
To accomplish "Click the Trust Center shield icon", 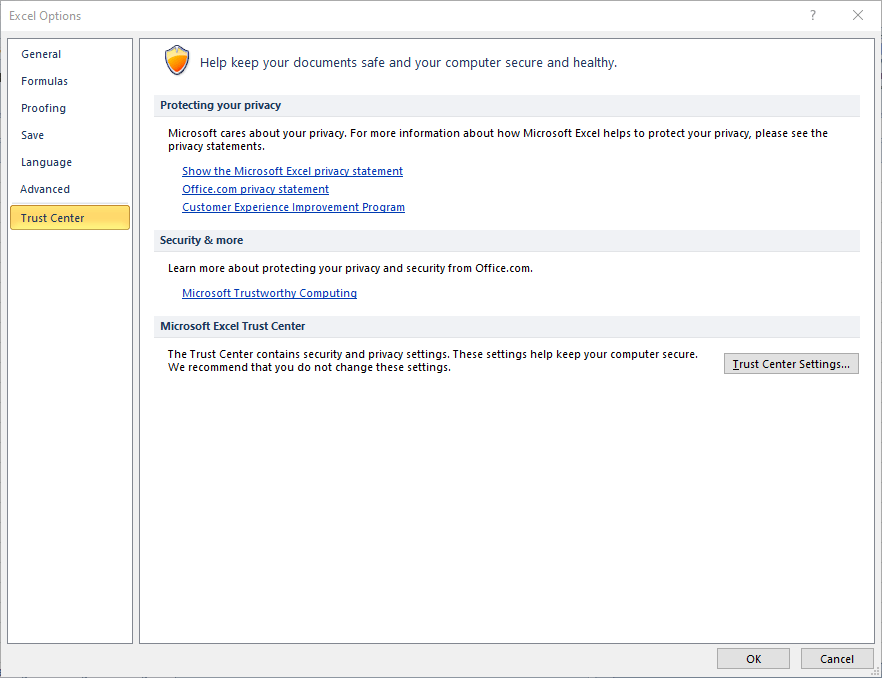I will click(177, 60).
